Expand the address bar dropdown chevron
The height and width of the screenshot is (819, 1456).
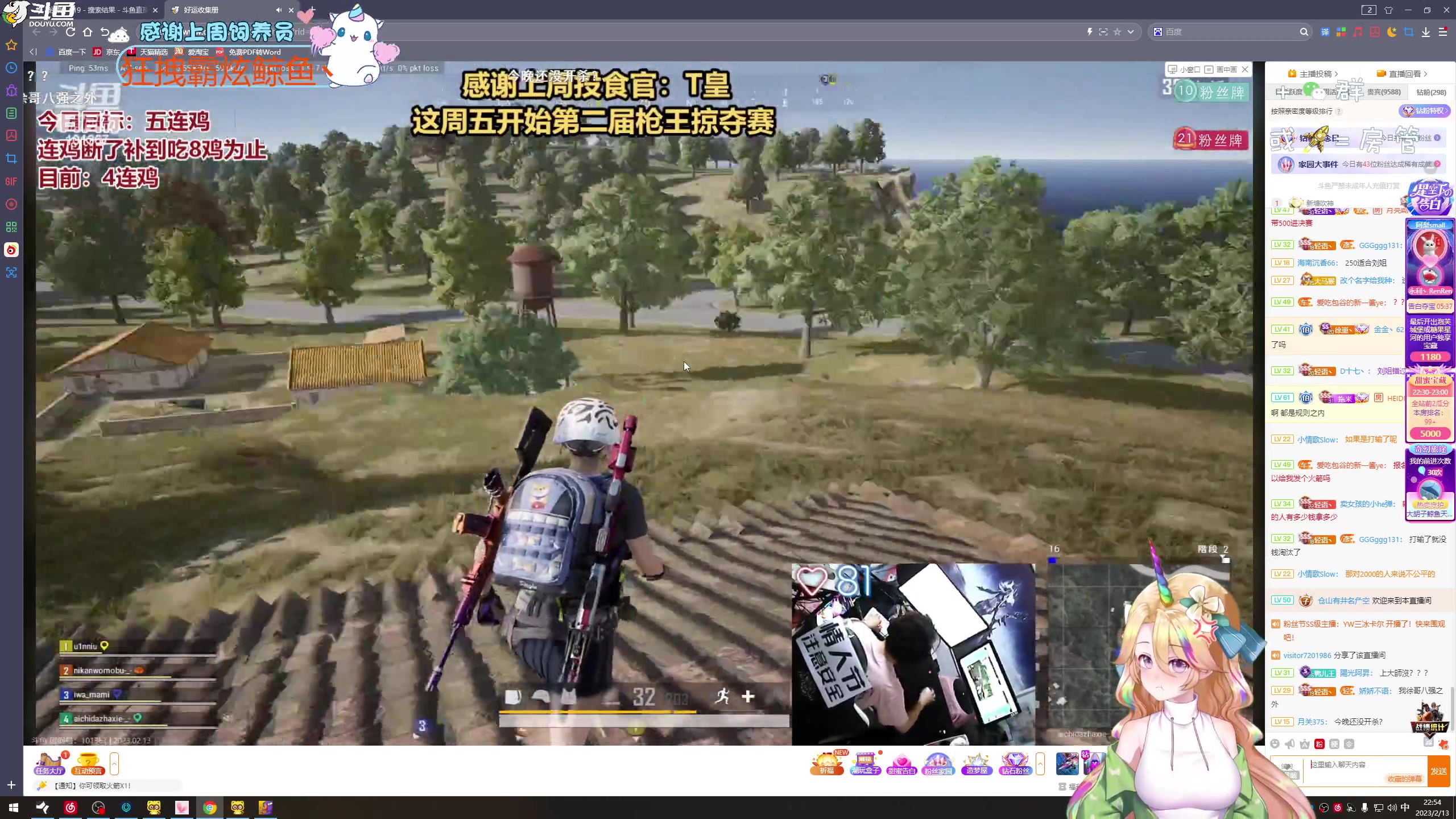point(1131,32)
